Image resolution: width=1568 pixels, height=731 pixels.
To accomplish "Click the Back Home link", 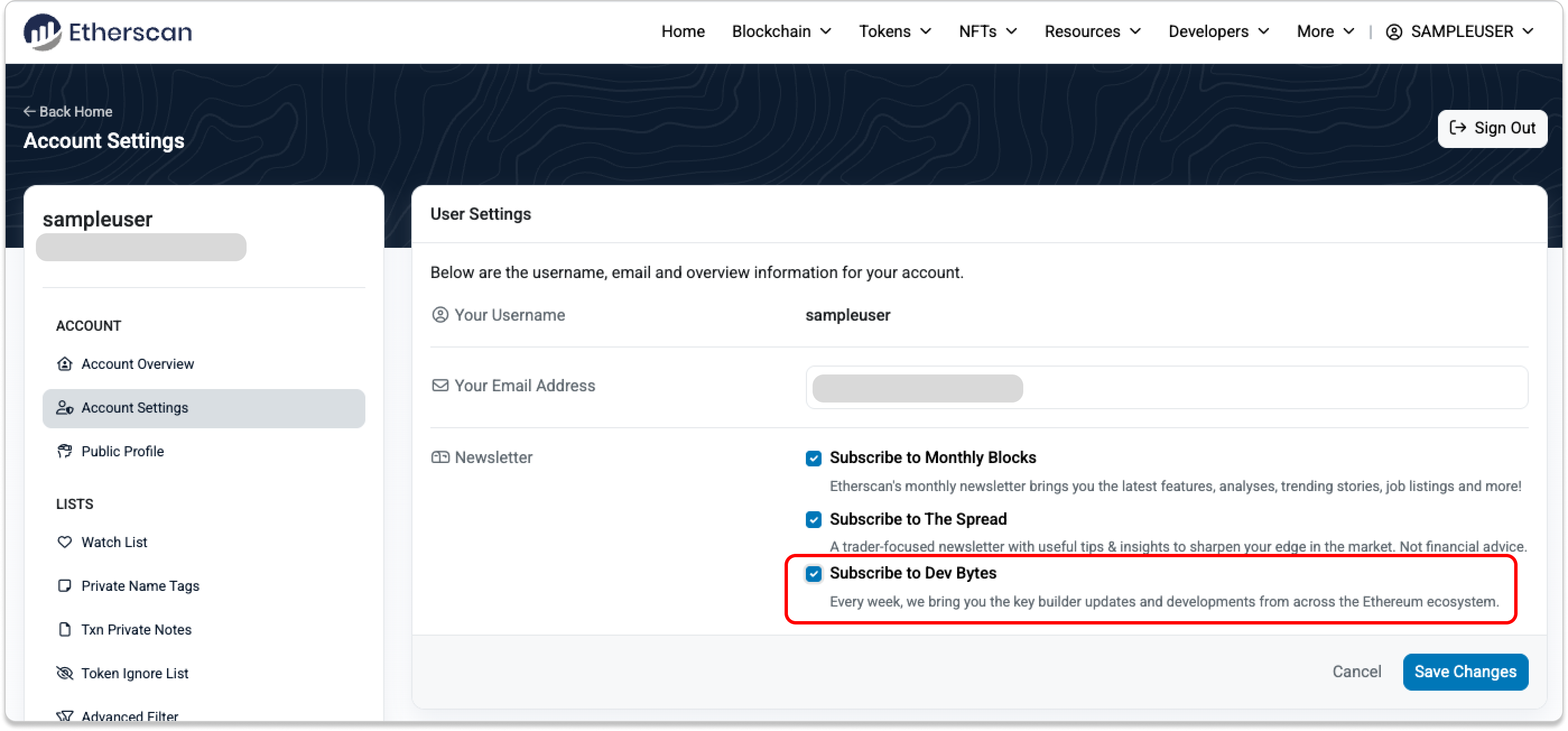I will (68, 112).
